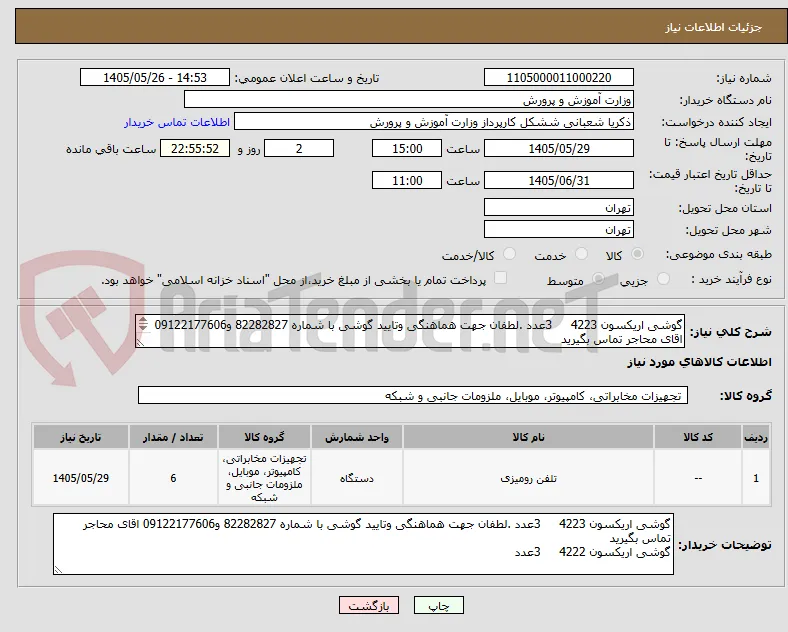Click item name cell تلفن رومیزی
Viewport: 788px width, 632px height.
pos(528,478)
